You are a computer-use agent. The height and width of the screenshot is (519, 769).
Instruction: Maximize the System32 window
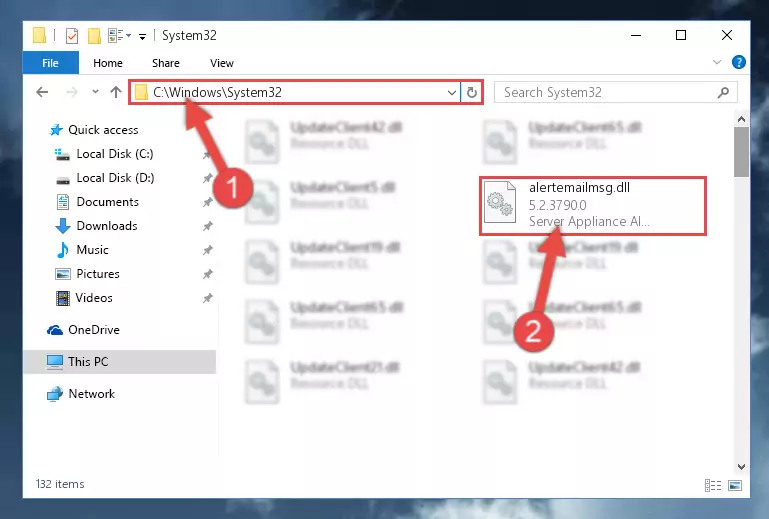click(681, 35)
